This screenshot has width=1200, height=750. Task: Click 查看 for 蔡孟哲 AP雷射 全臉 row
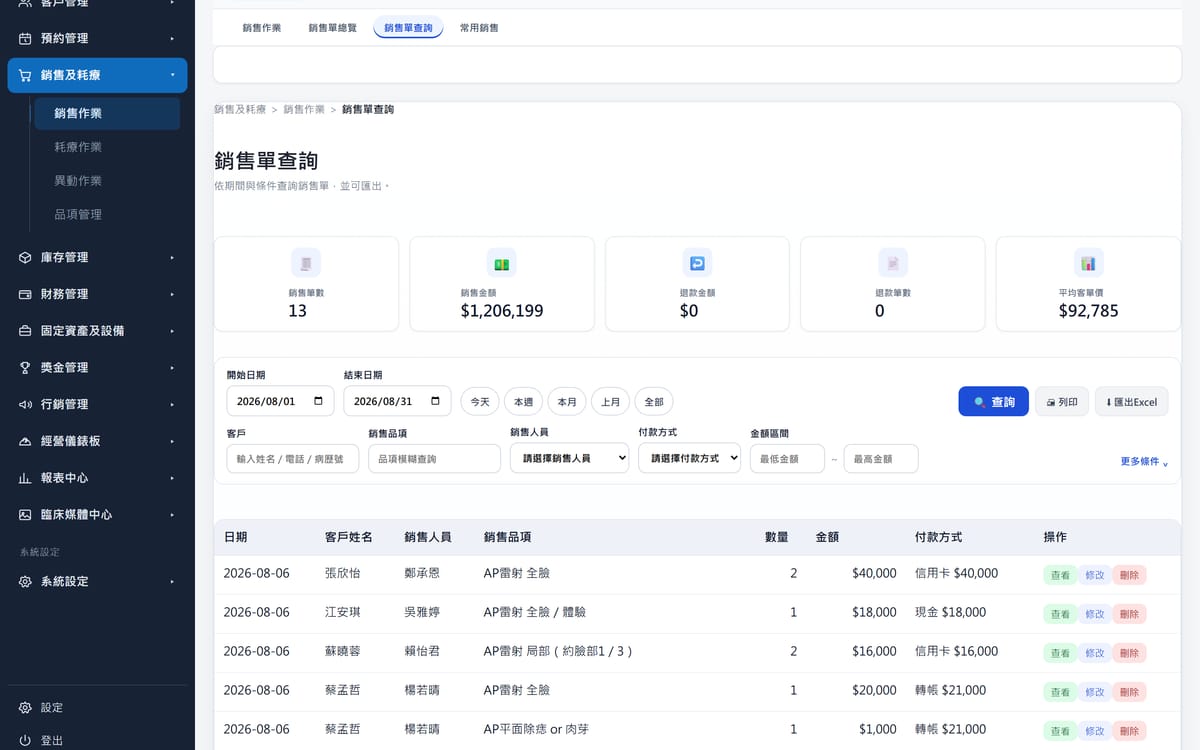click(x=1060, y=692)
